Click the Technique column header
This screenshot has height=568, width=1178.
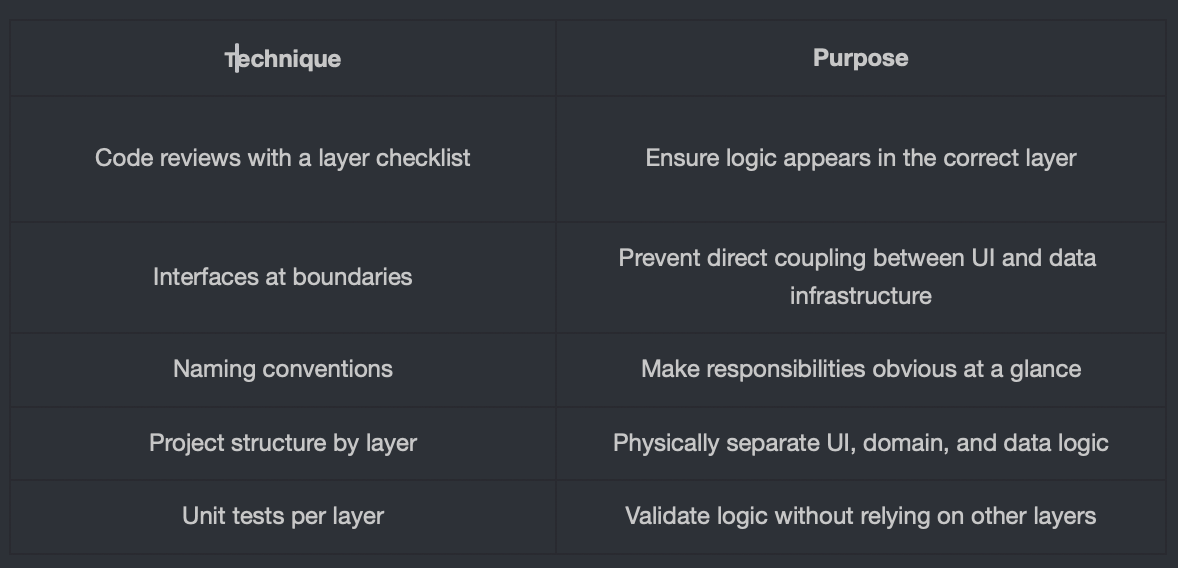click(x=283, y=59)
